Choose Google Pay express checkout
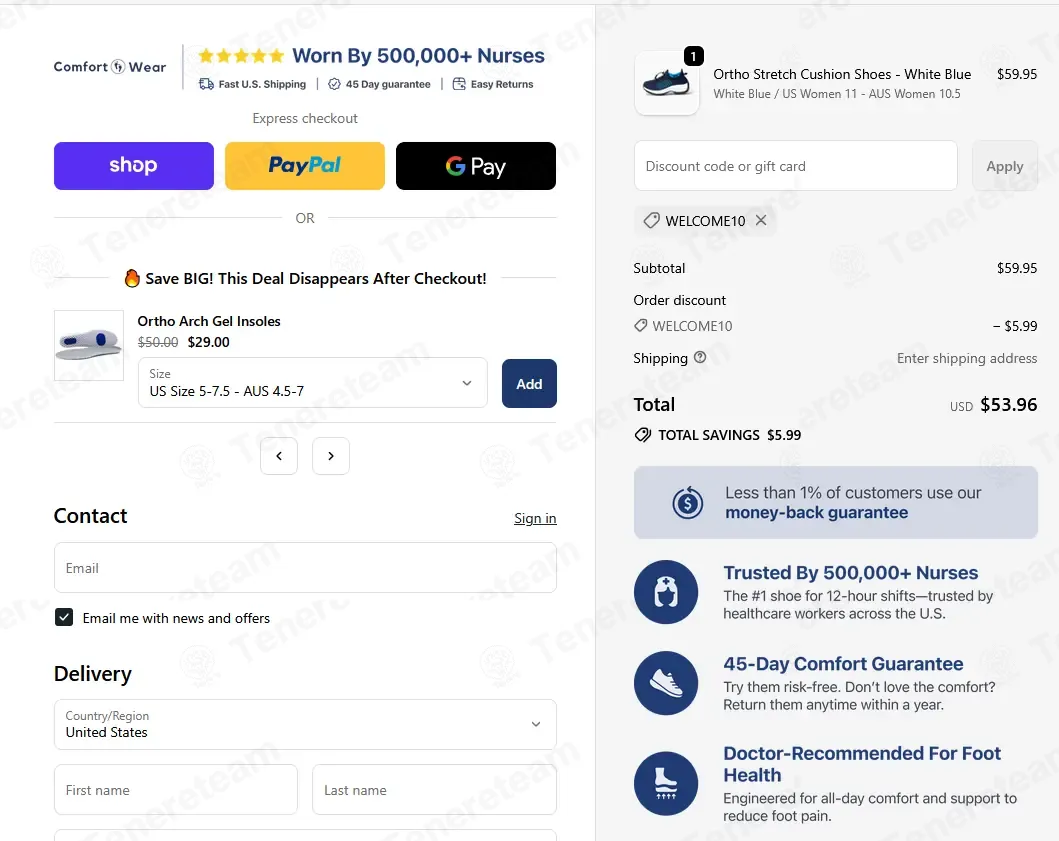Image resolution: width=1059 pixels, height=841 pixels. (475, 165)
